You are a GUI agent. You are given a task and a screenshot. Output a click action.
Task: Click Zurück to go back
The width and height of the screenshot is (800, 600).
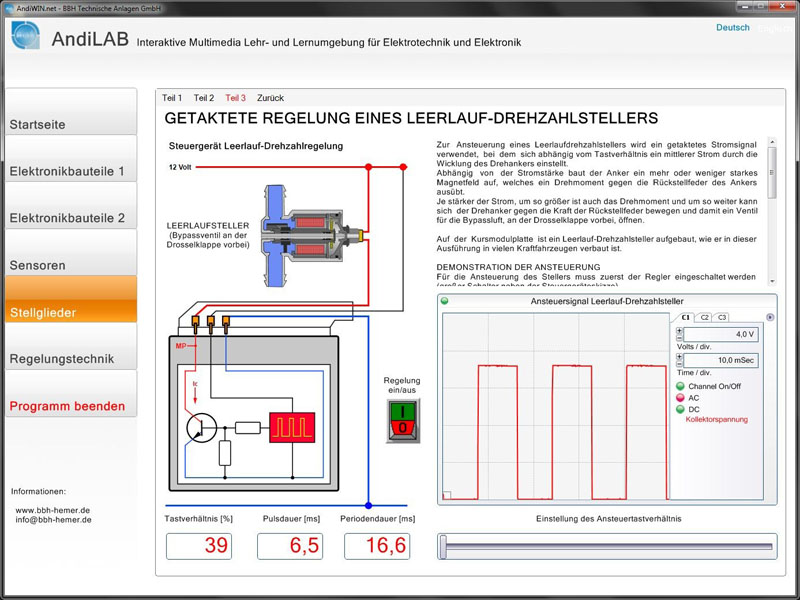pyautogui.click(x=270, y=98)
